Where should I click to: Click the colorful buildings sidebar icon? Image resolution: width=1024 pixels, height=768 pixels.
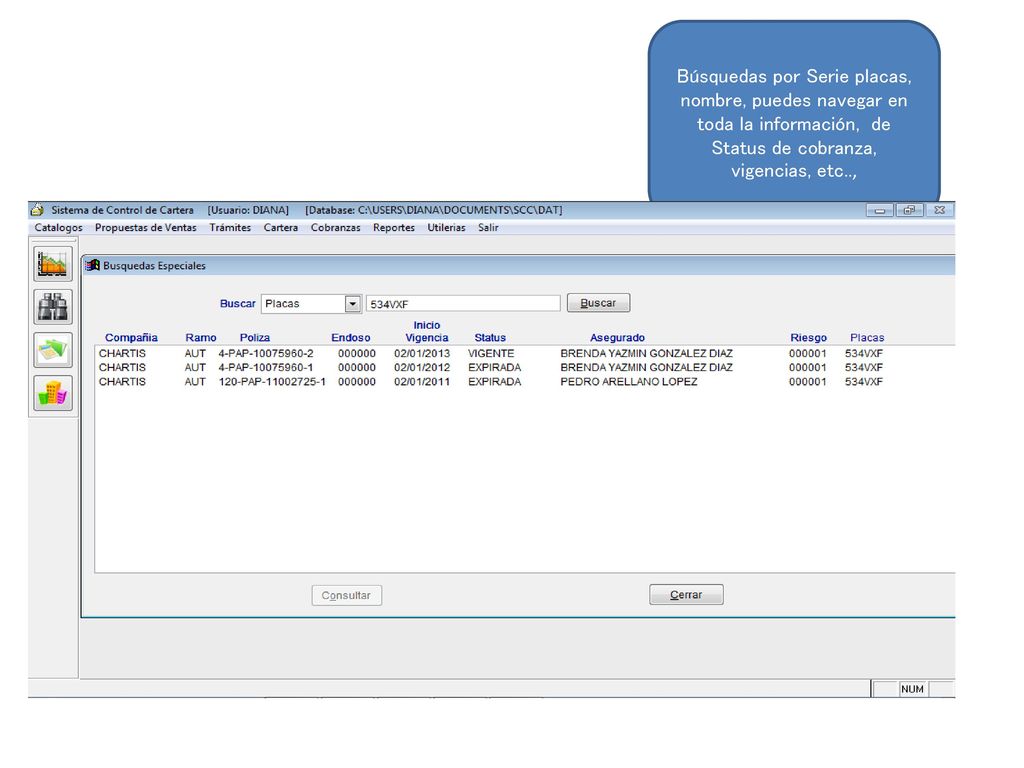(53, 393)
